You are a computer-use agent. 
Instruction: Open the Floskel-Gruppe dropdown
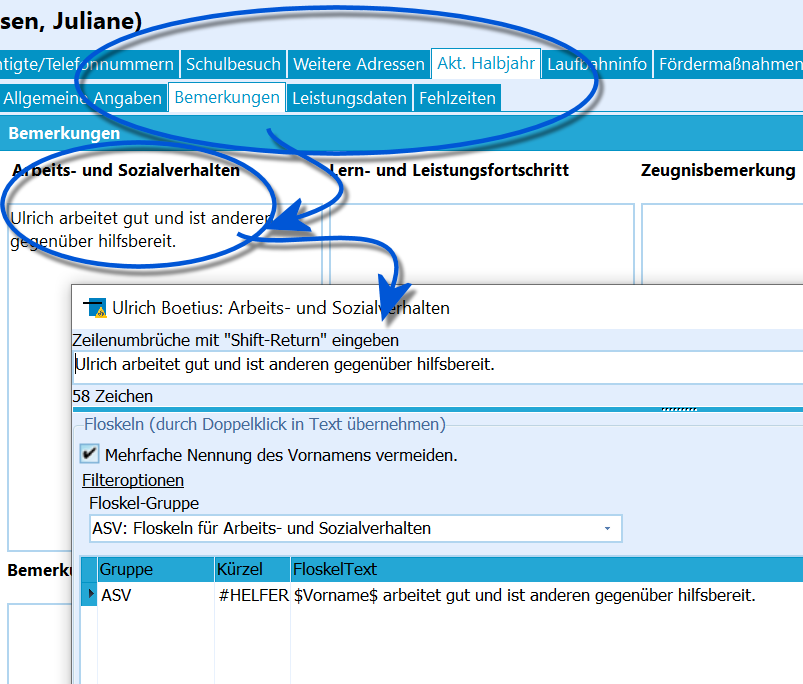click(x=356, y=528)
